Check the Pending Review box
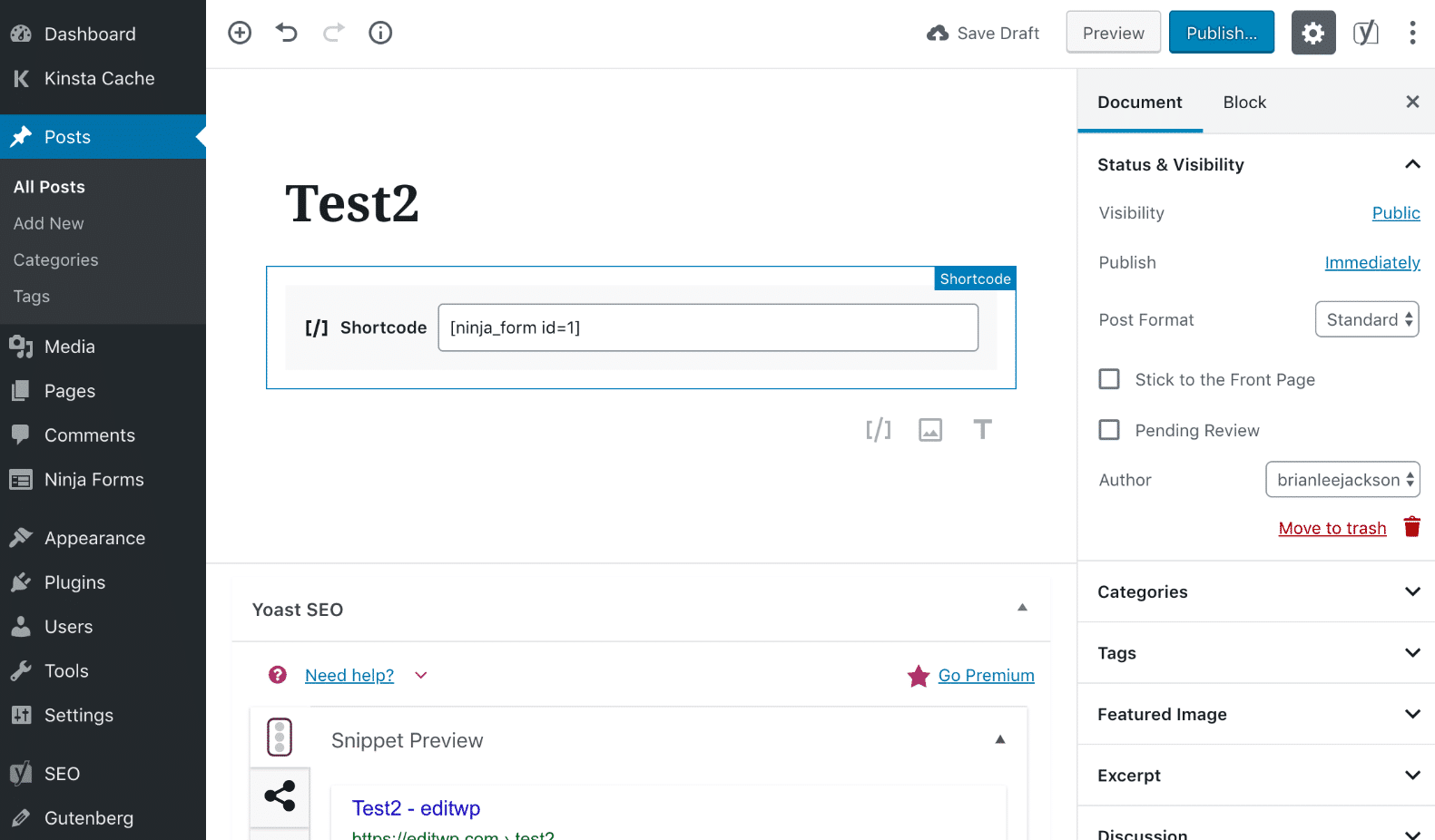 pos(1109,430)
